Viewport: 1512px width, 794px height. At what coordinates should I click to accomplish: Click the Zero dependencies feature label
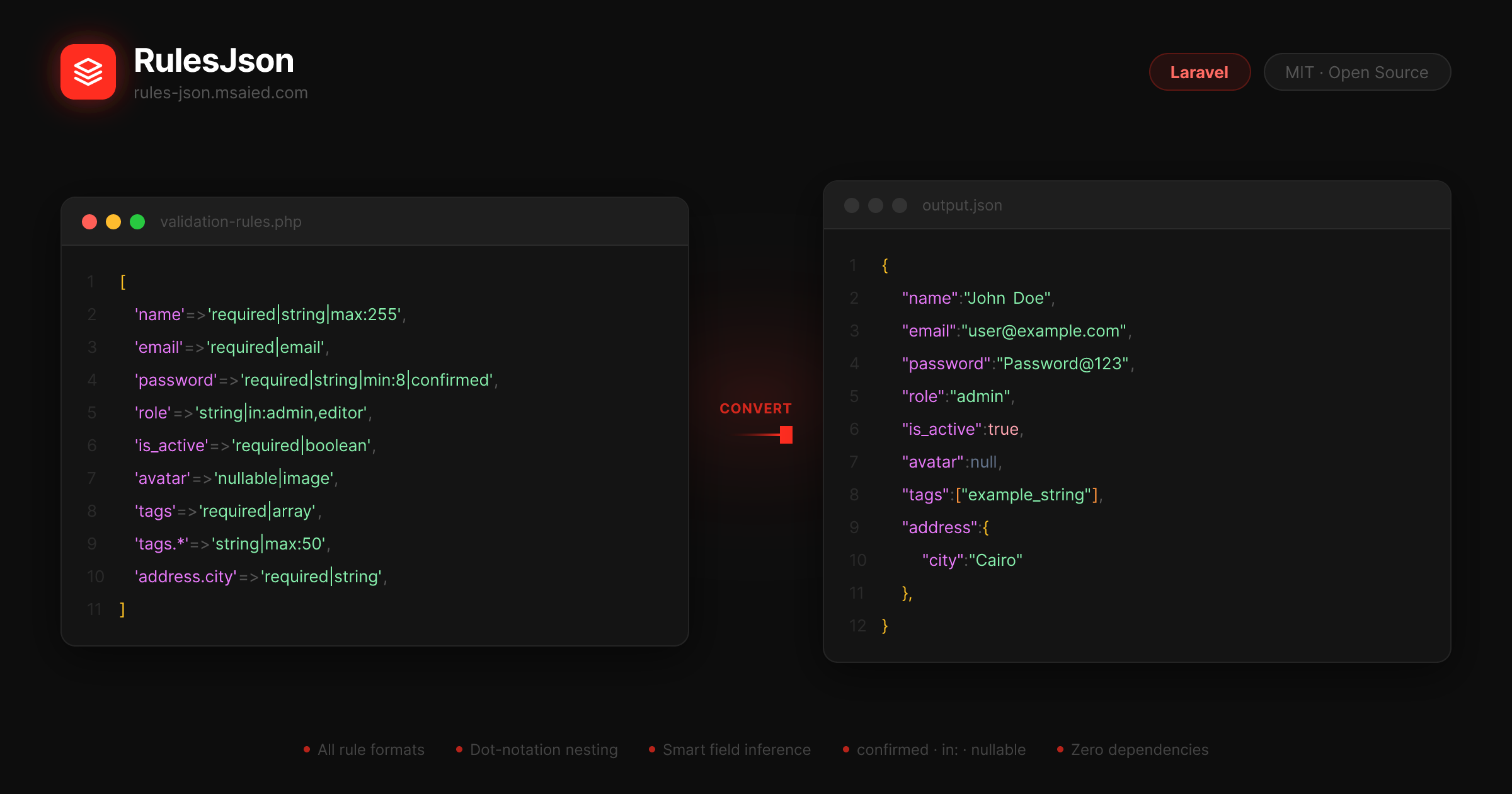click(1140, 749)
